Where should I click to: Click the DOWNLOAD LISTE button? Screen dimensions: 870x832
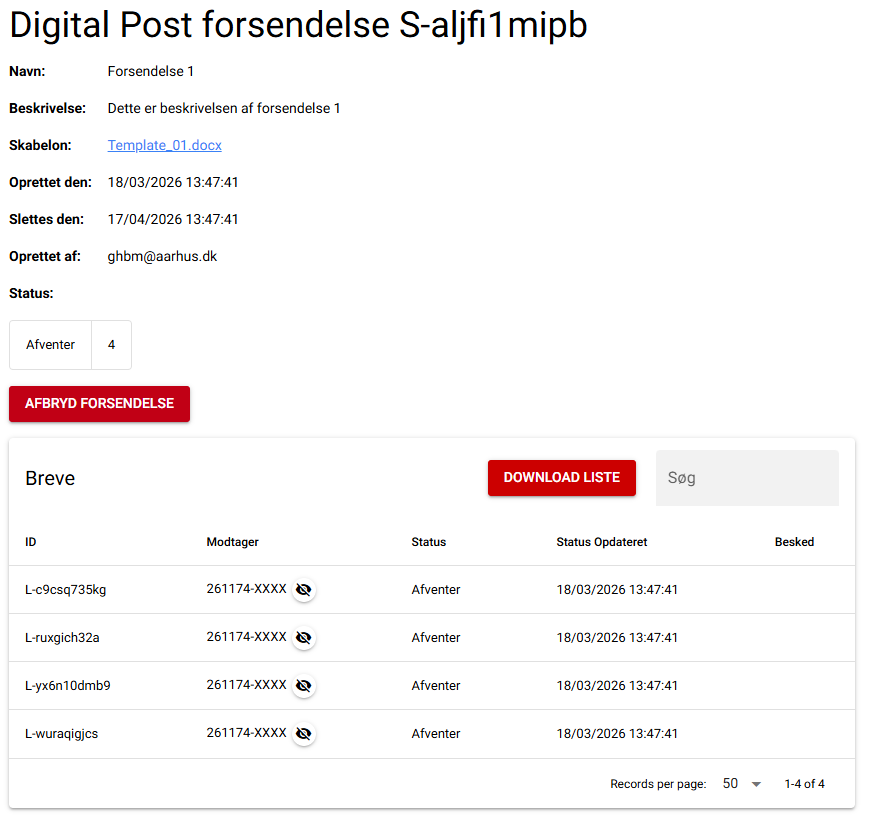click(x=561, y=478)
